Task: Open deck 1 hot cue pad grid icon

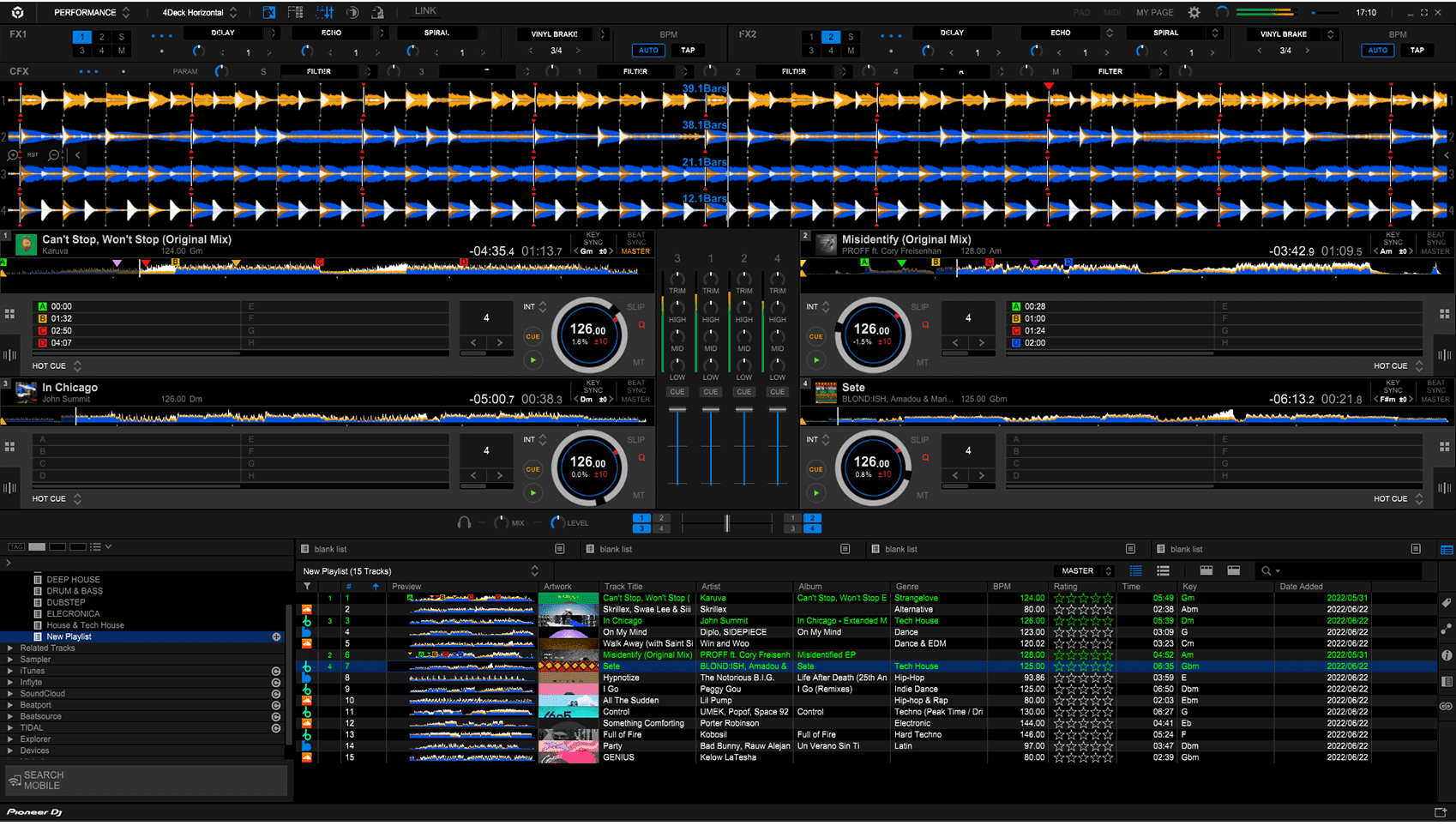Action: tap(10, 314)
